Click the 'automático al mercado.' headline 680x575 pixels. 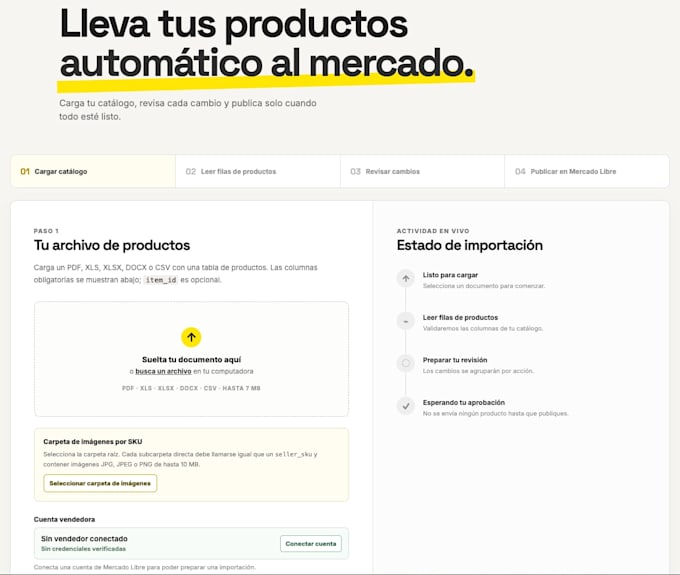(x=266, y=64)
